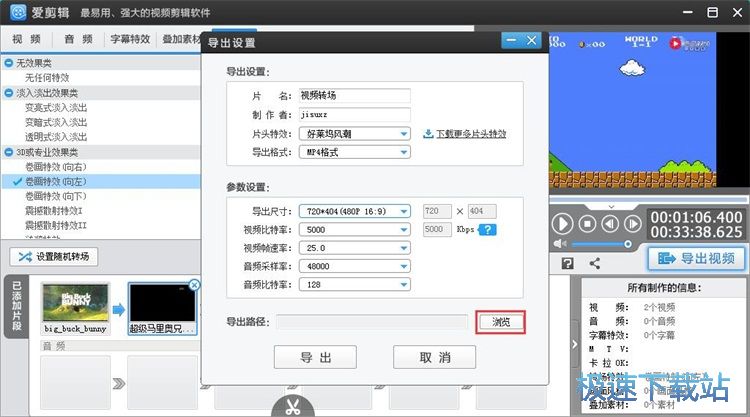Screen dimensions: 750x417
Task: Click the scissors cut icon at bottom
Action: click(293, 406)
